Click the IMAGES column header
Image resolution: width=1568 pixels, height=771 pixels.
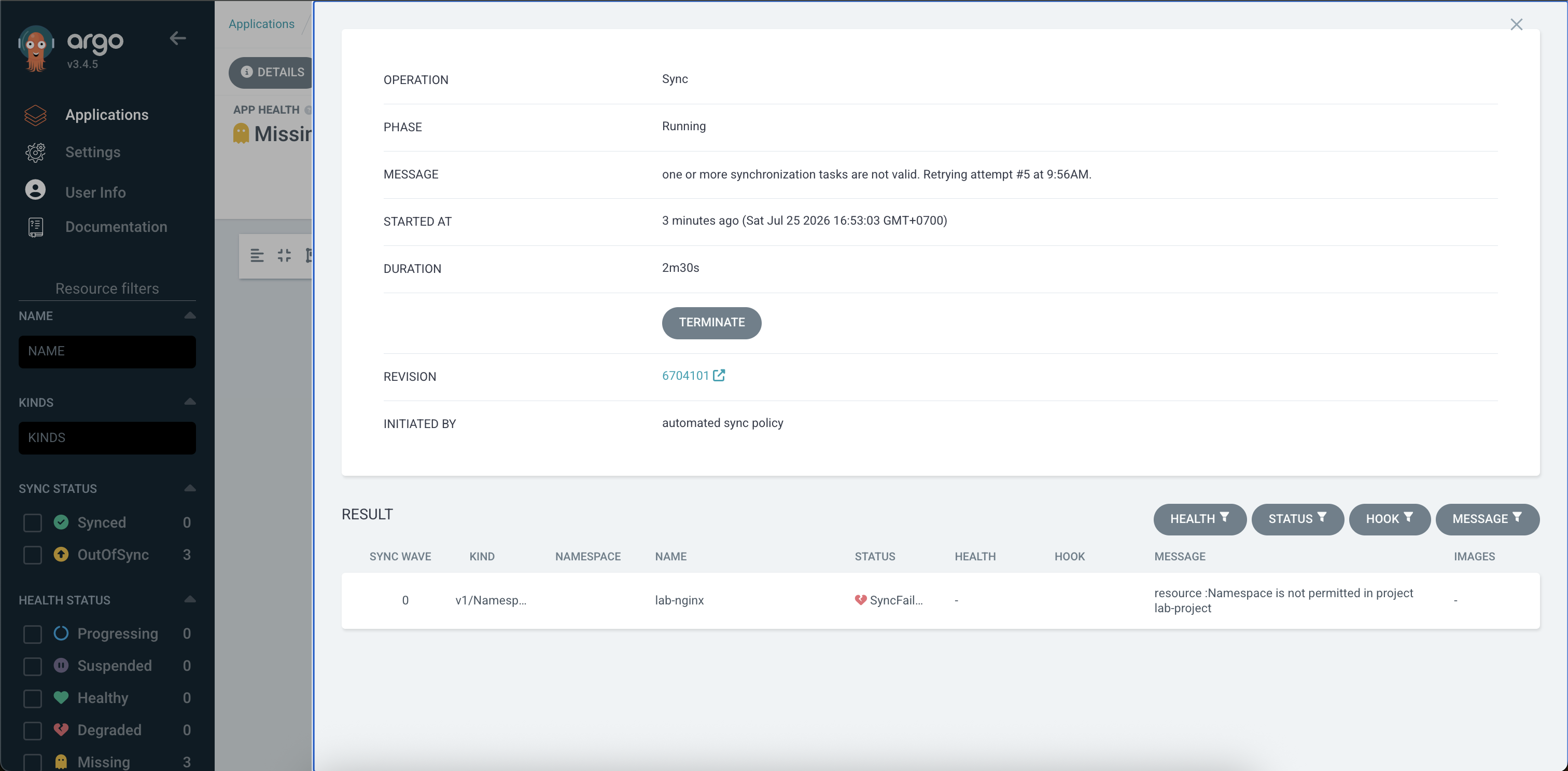(1474, 557)
